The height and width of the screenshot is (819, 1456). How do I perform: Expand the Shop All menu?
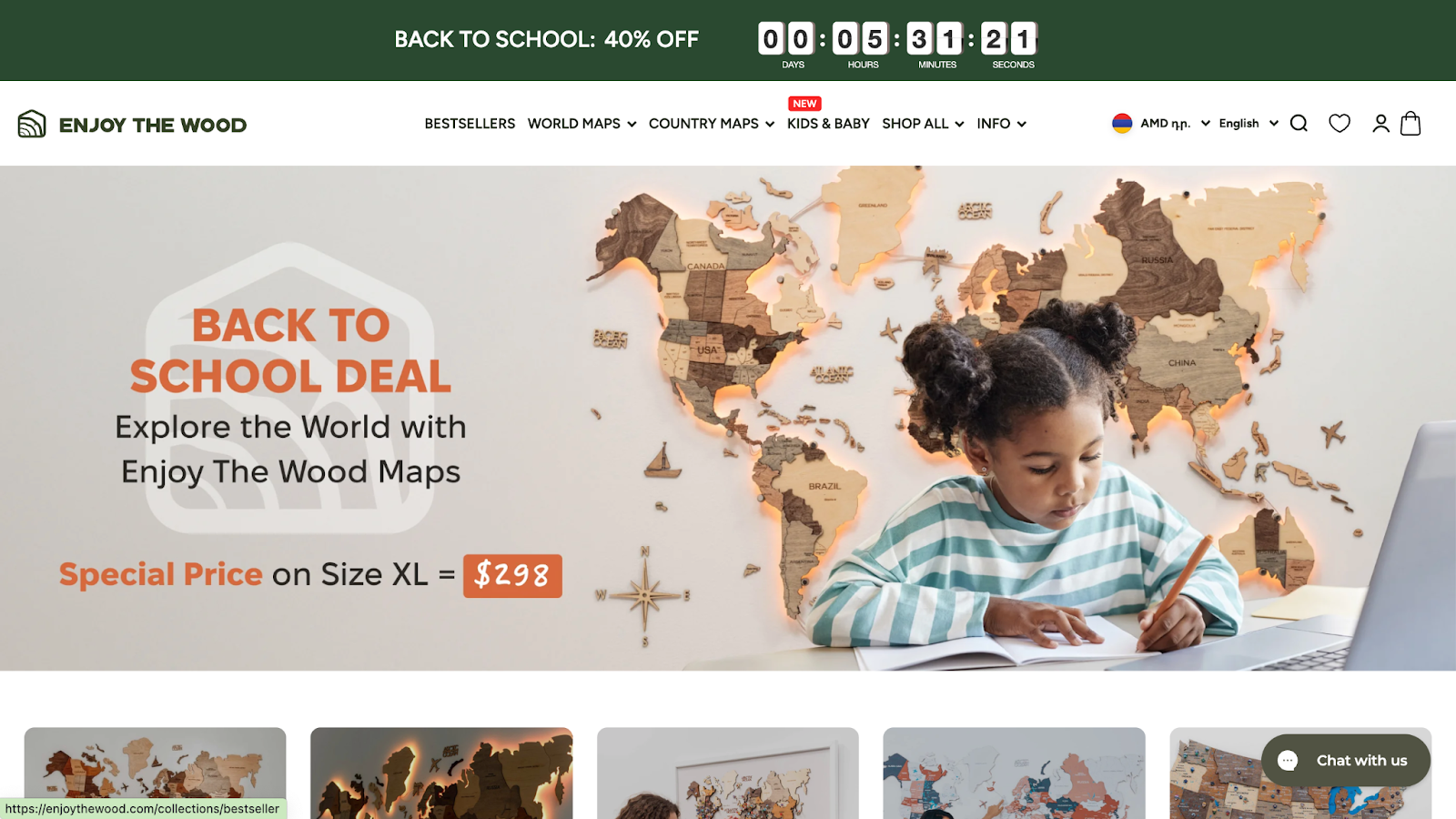pos(923,124)
